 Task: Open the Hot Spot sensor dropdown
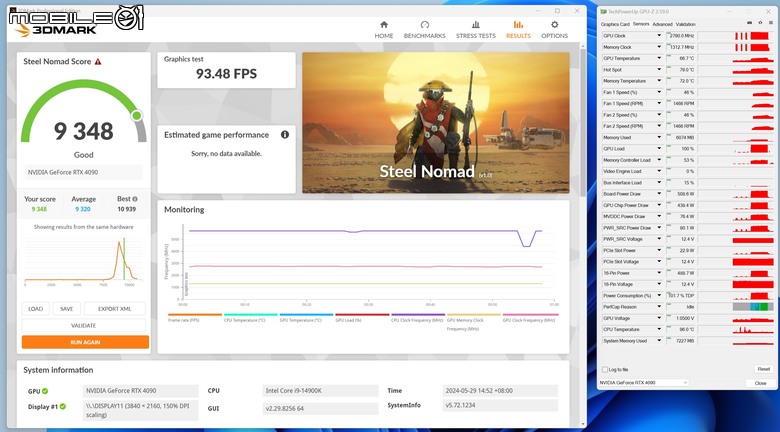[x=659, y=70]
